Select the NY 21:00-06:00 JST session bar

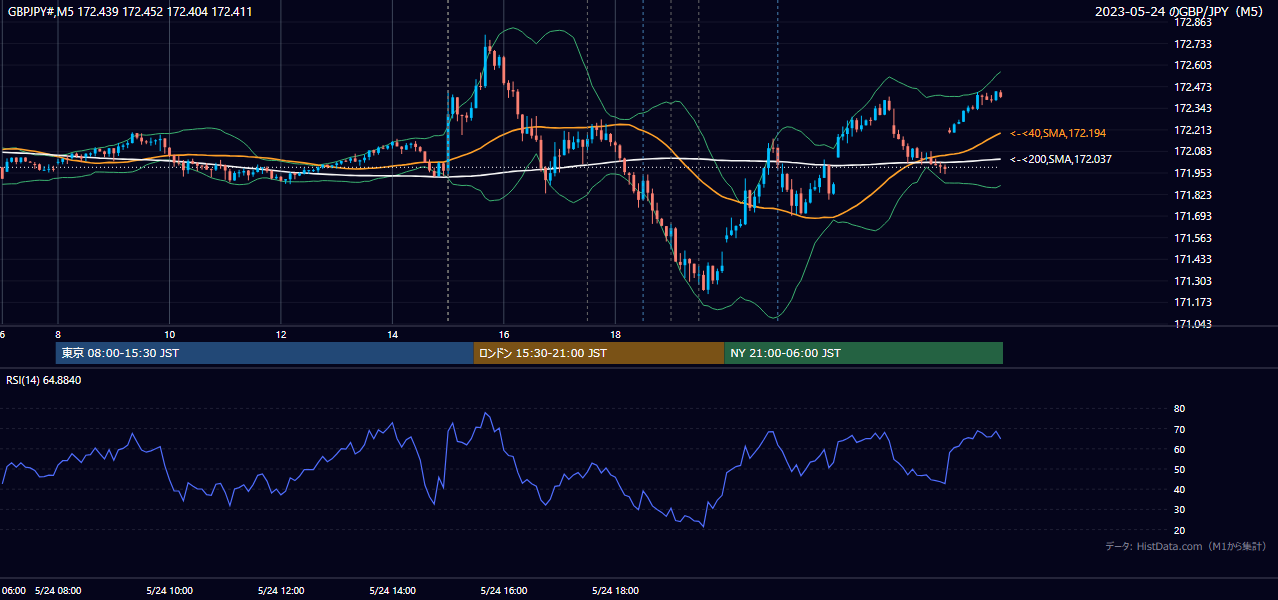(x=863, y=353)
